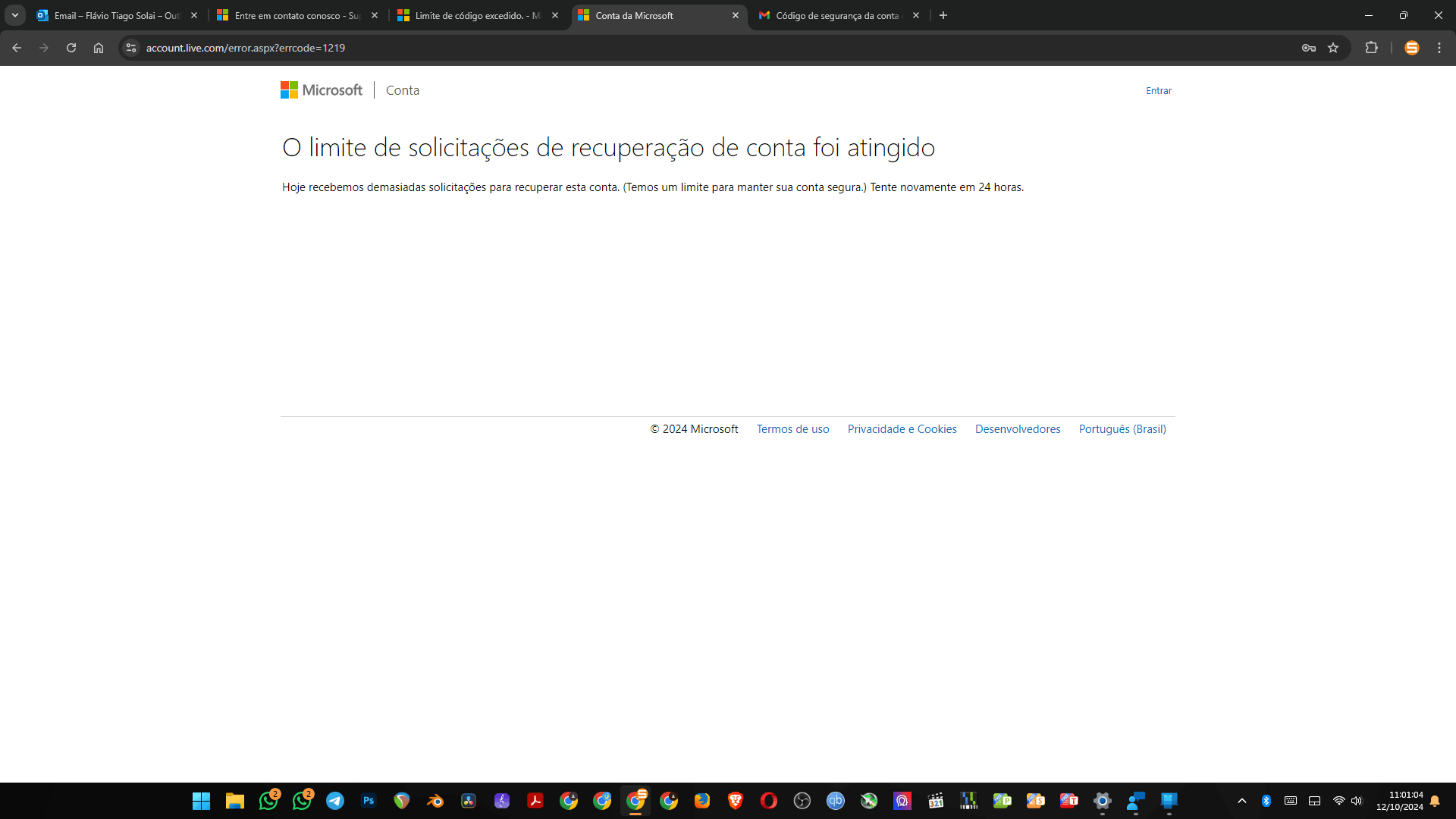
Task: Click Português (Brasil) language link
Action: (x=1122, y=429)
